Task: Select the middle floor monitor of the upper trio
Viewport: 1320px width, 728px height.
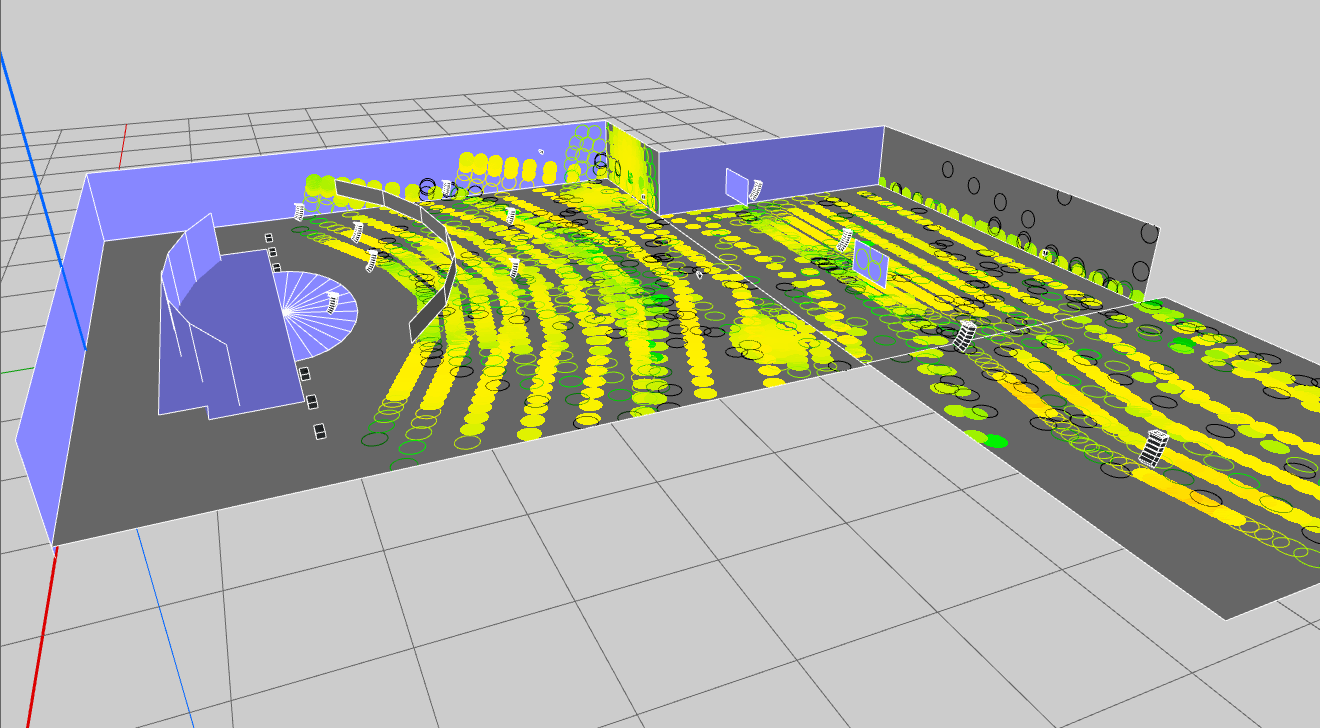Action: [271, 253]
